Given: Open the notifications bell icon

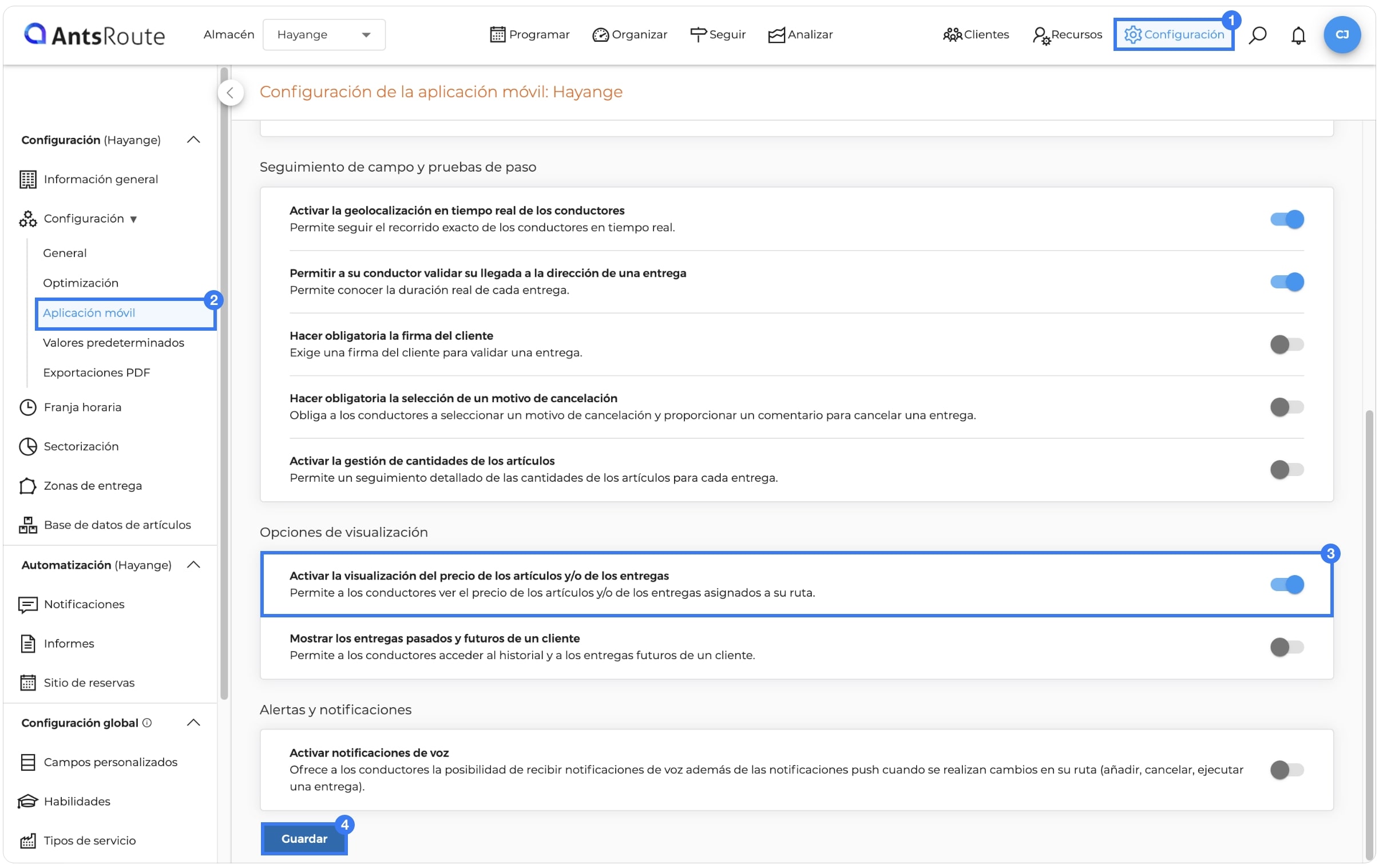Looking at the screenshot, I should 1298,35.
